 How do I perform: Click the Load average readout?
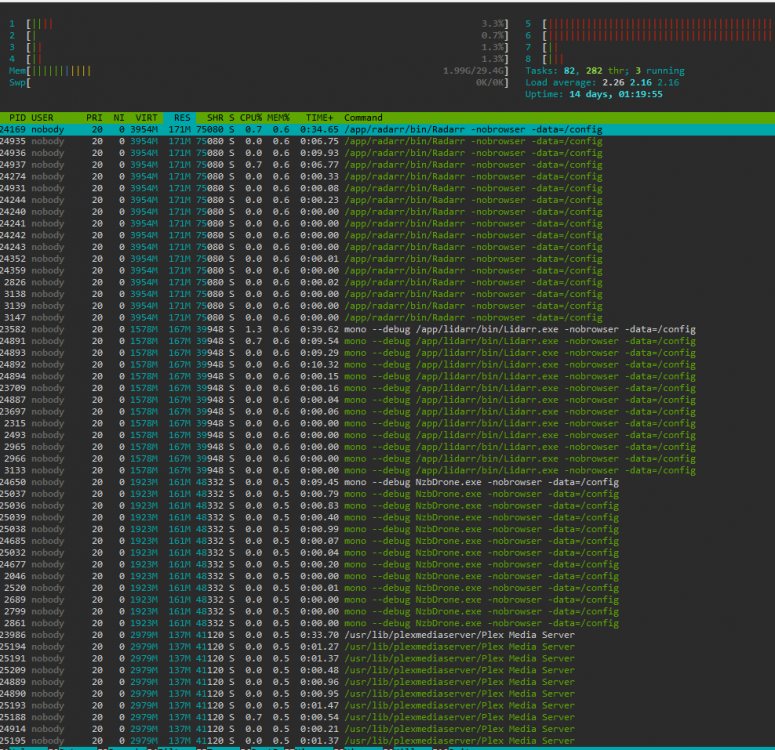click(x=602, y=83)
